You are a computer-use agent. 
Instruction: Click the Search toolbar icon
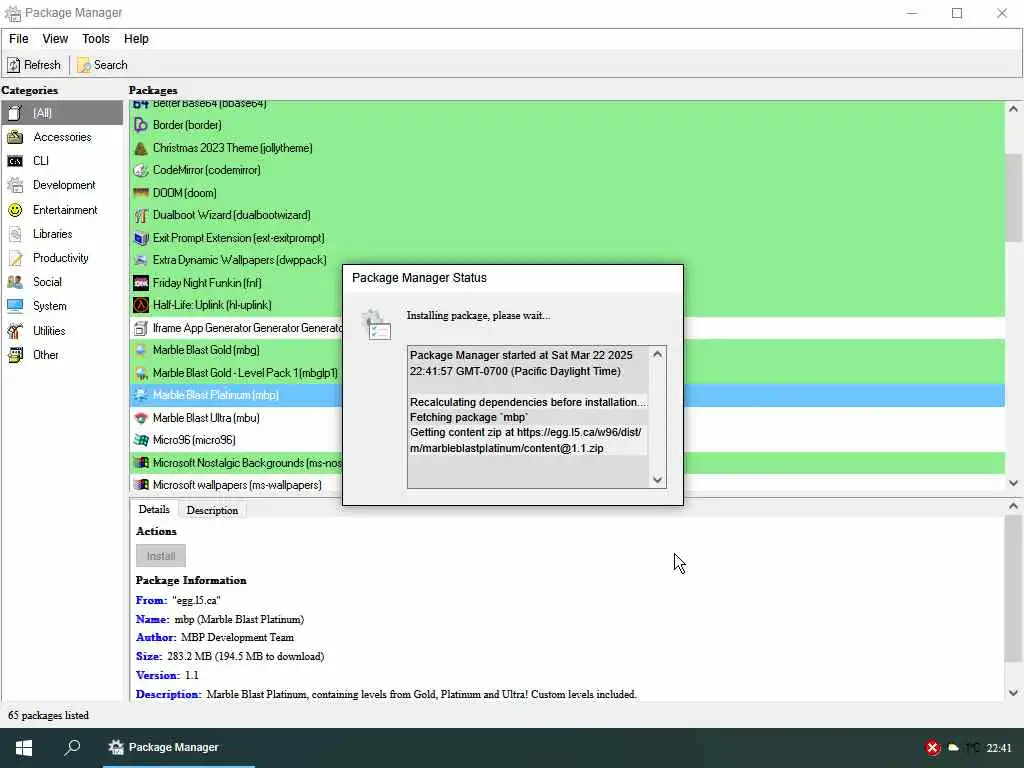tap(84, 65)
